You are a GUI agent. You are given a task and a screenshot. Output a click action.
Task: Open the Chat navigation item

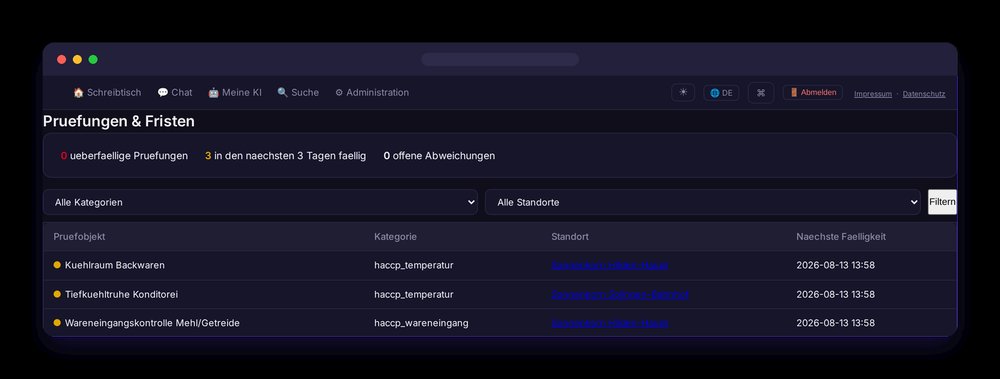point(175,93)
